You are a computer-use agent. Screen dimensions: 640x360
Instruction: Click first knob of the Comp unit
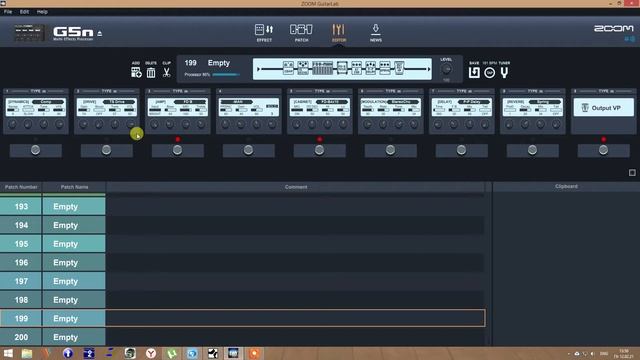click(x=13, y=124)
